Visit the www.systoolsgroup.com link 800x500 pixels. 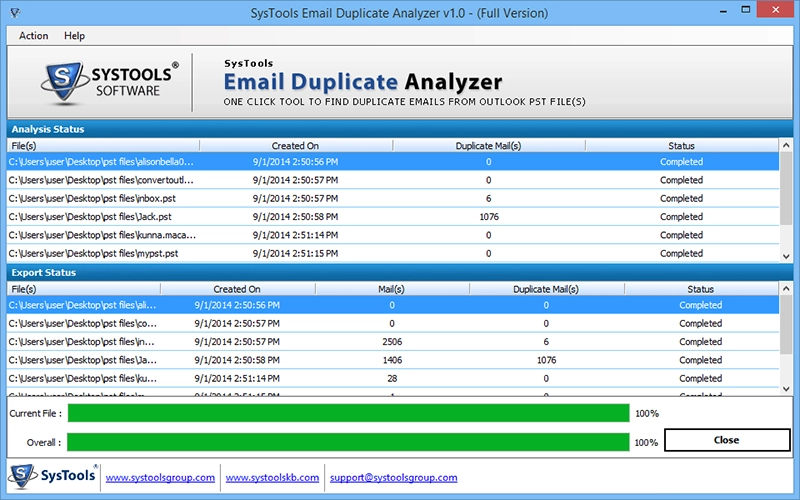pos(160,478)
